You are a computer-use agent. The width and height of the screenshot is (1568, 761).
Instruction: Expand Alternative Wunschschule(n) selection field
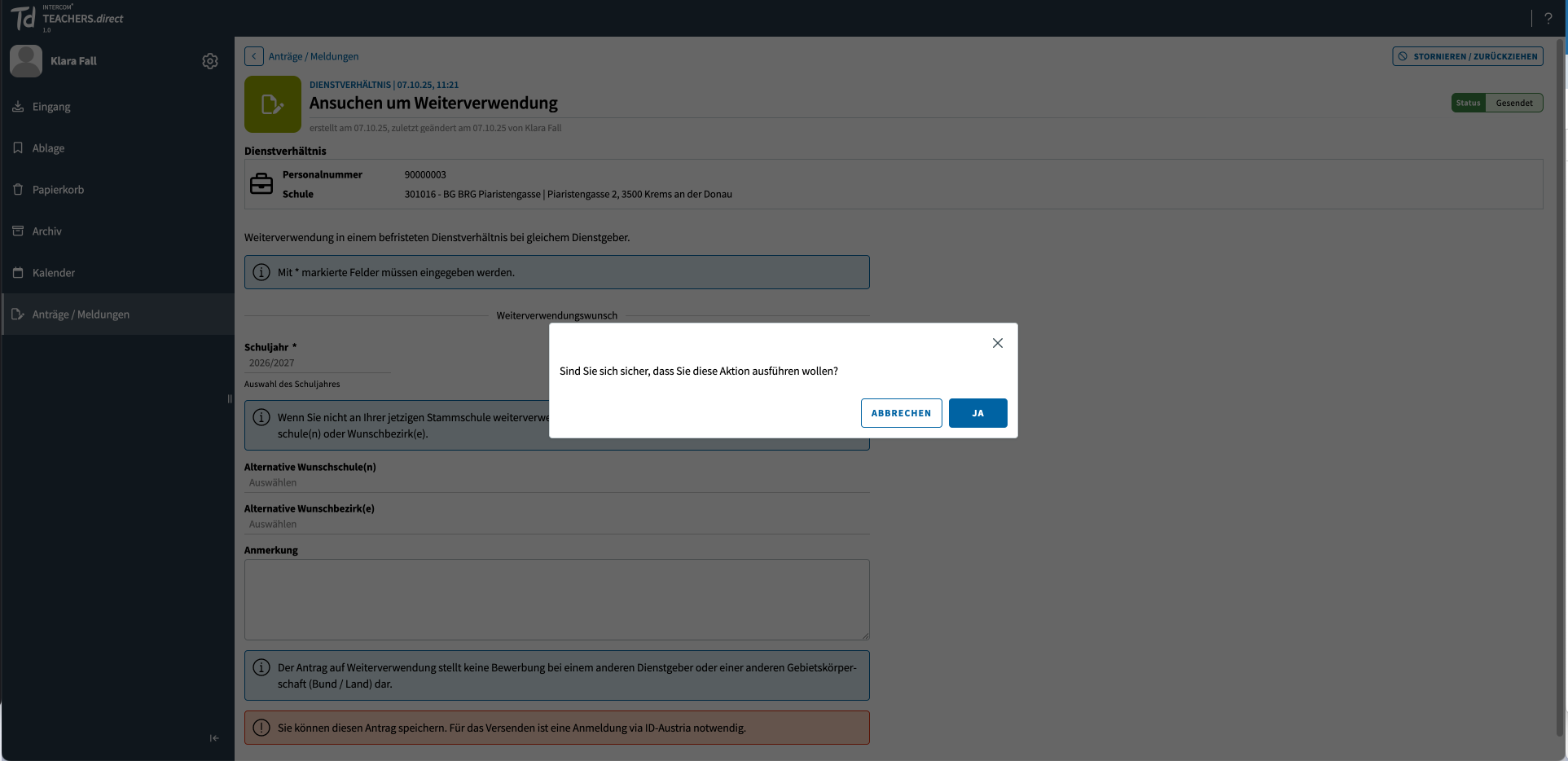tap(556, 483)
